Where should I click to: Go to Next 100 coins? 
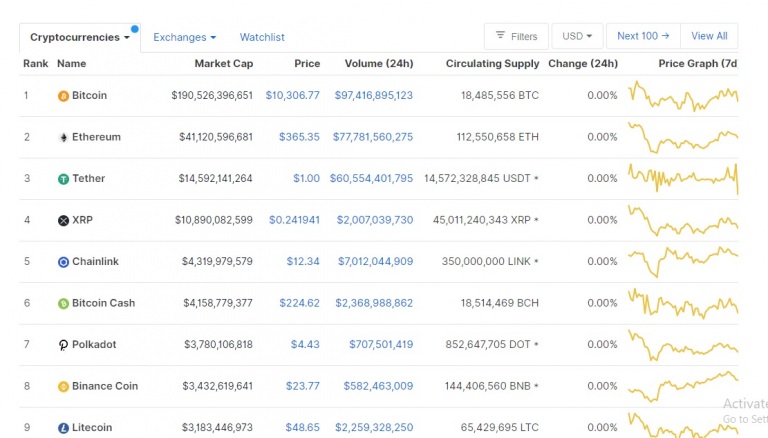tap(643, 36)
